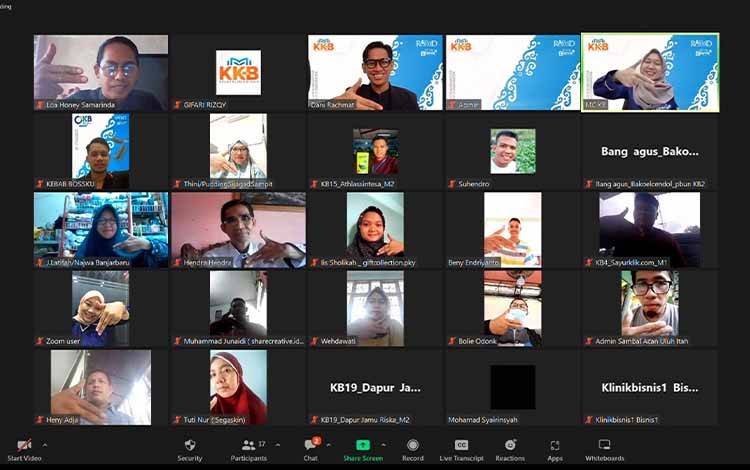Select Heny Adja's video tile
This screenshot has width=750, height=470.
[101, 387]
